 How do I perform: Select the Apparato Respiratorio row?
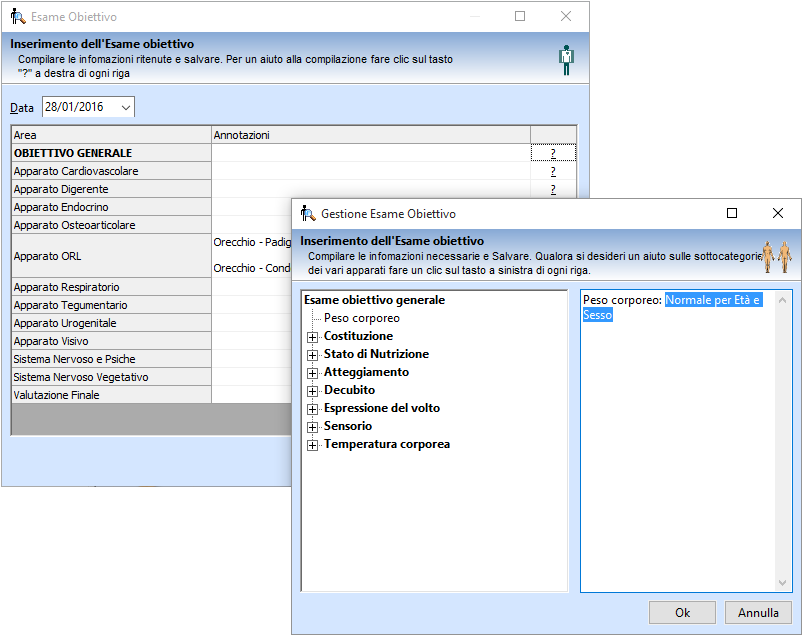coord(111,287)
